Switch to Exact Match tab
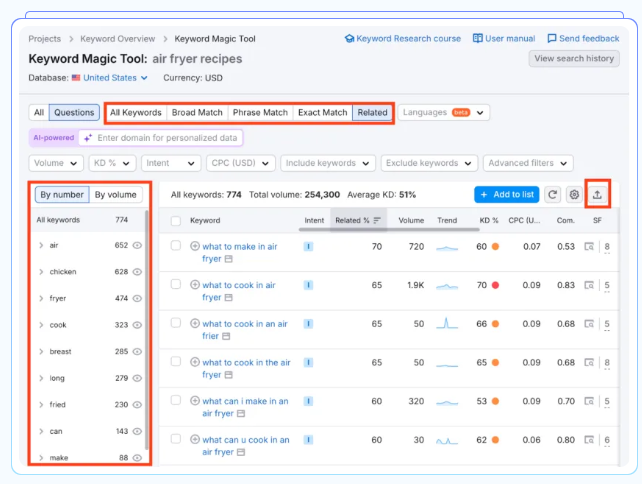 coord(323,112)
